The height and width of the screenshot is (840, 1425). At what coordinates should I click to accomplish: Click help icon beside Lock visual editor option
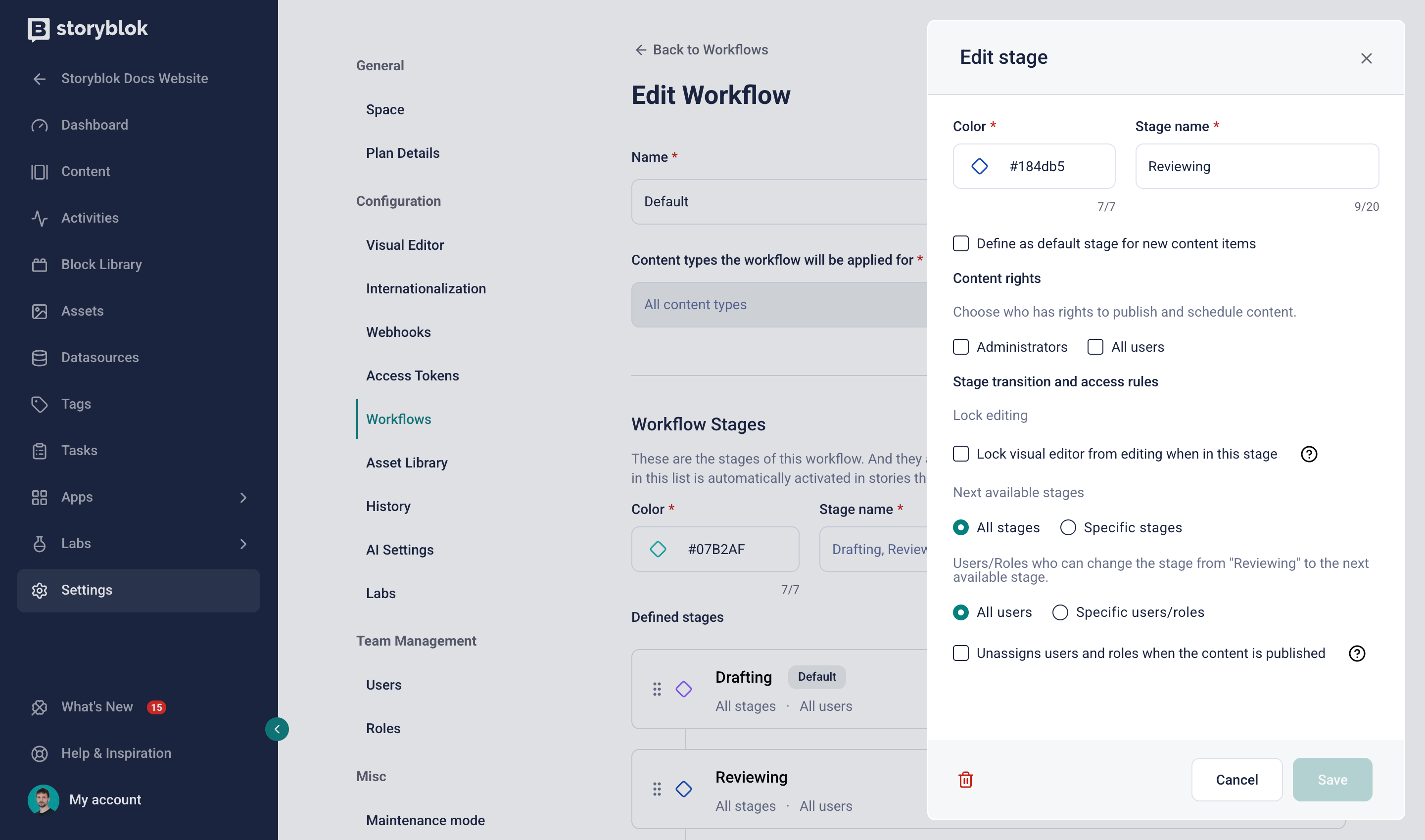click(1308, 454)
